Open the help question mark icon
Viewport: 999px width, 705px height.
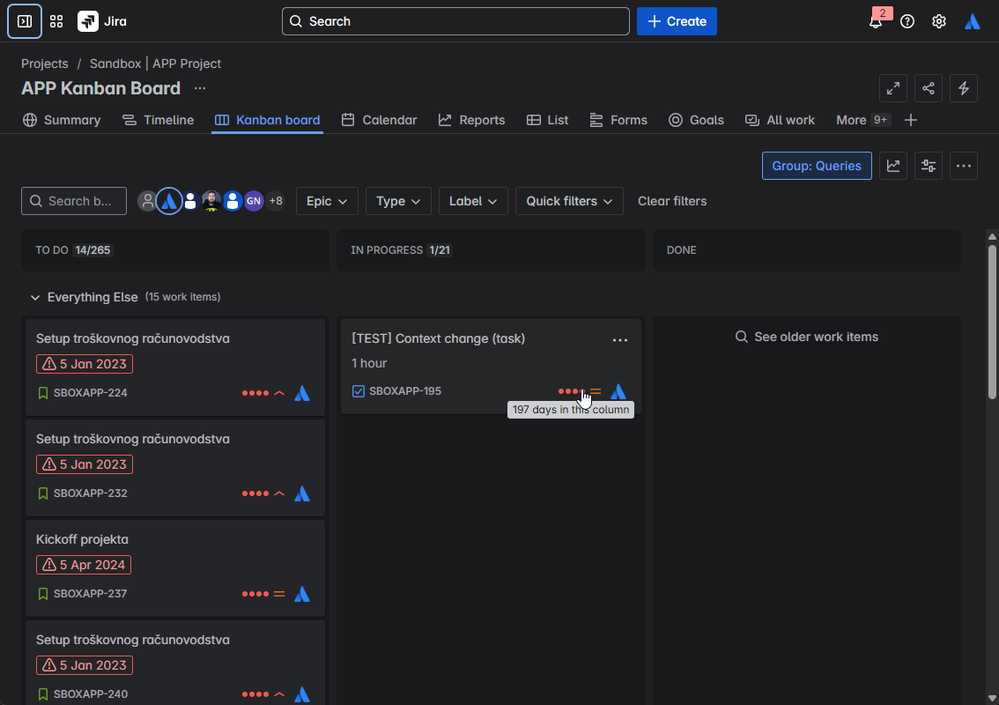pos(907,21)
